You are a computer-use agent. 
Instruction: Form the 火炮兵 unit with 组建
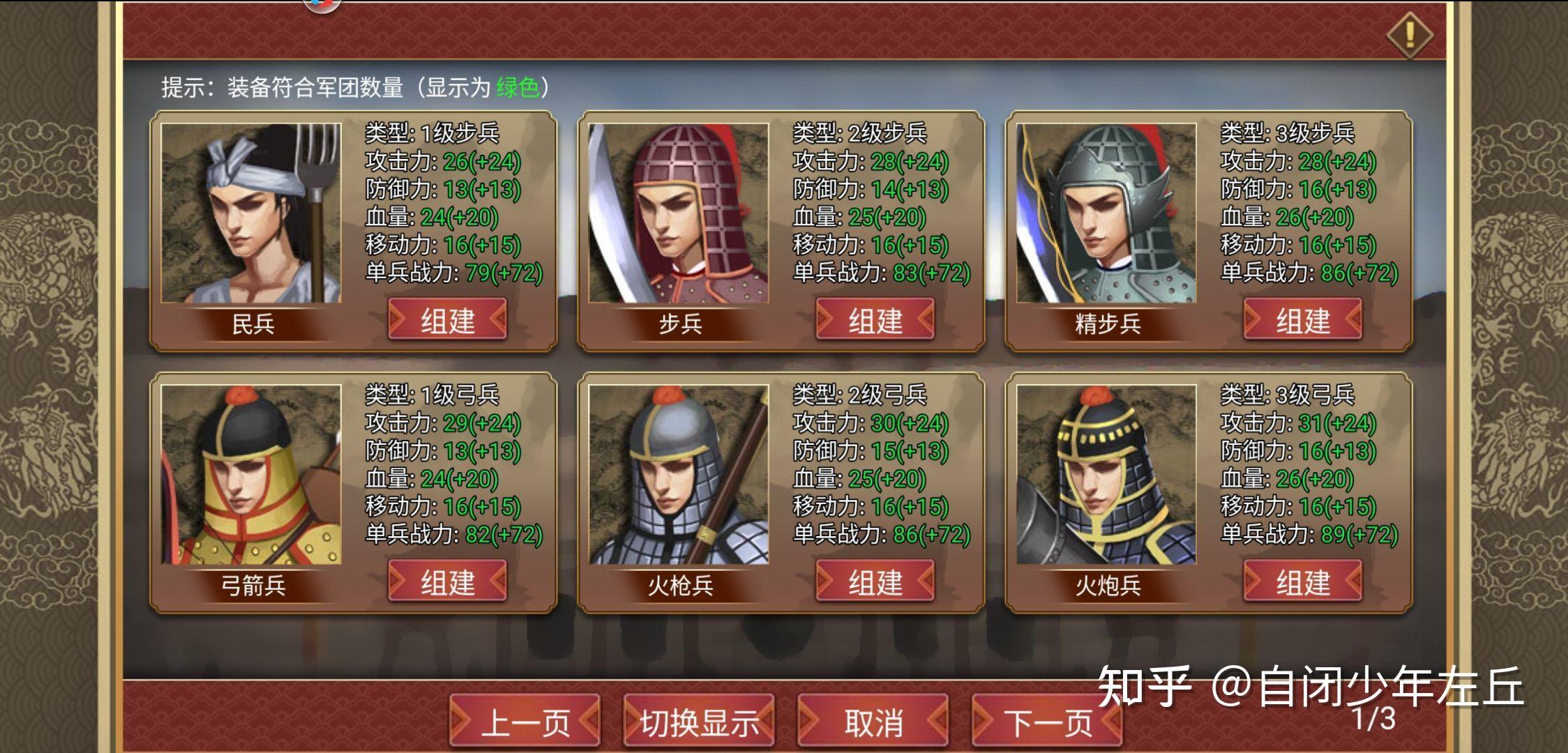click(x=1303, y=582)
